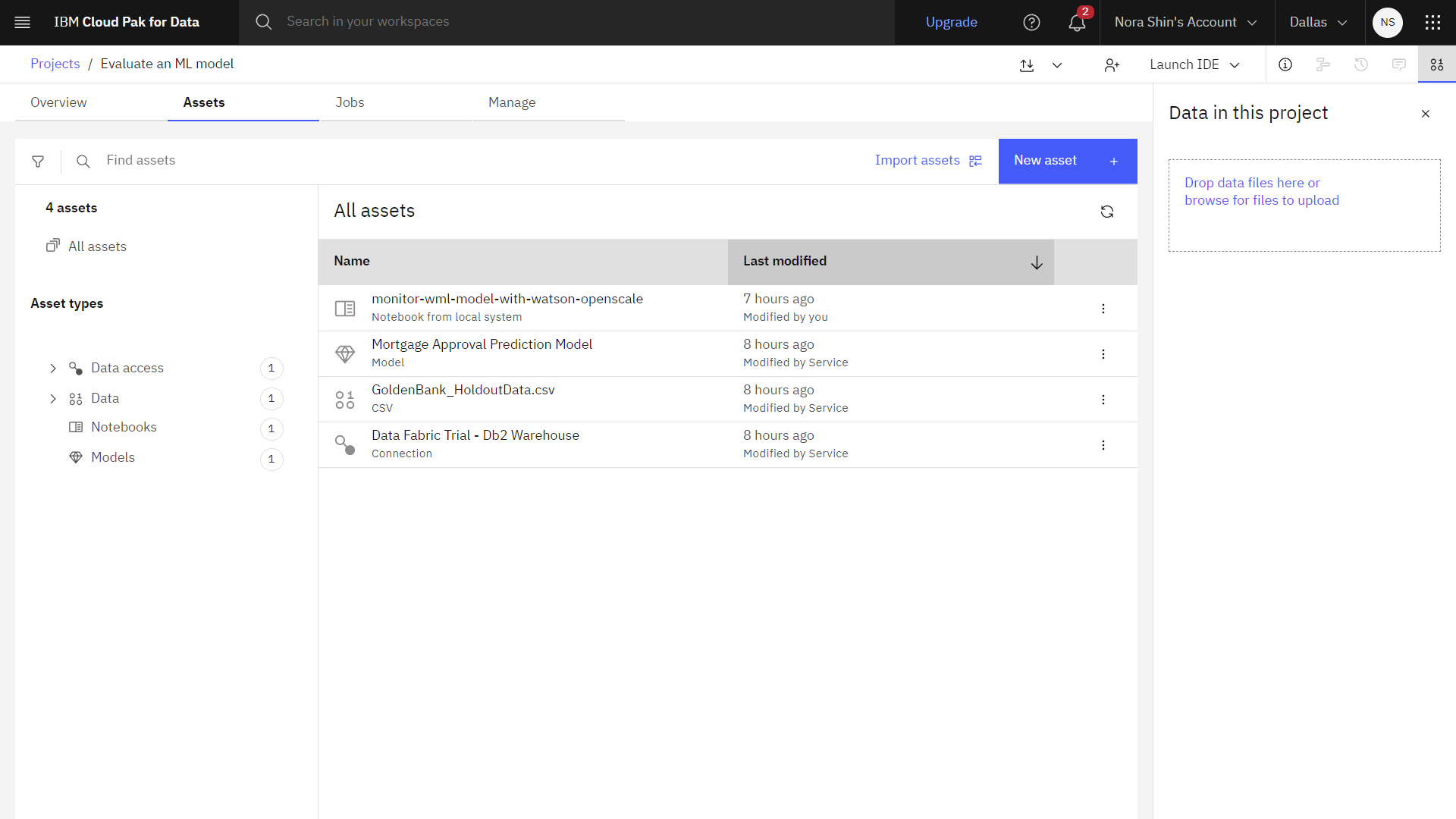Screen dimensions: 1456x819
Task: Click the CSV data icon in GoldenBank row
Action: [345, 400]
